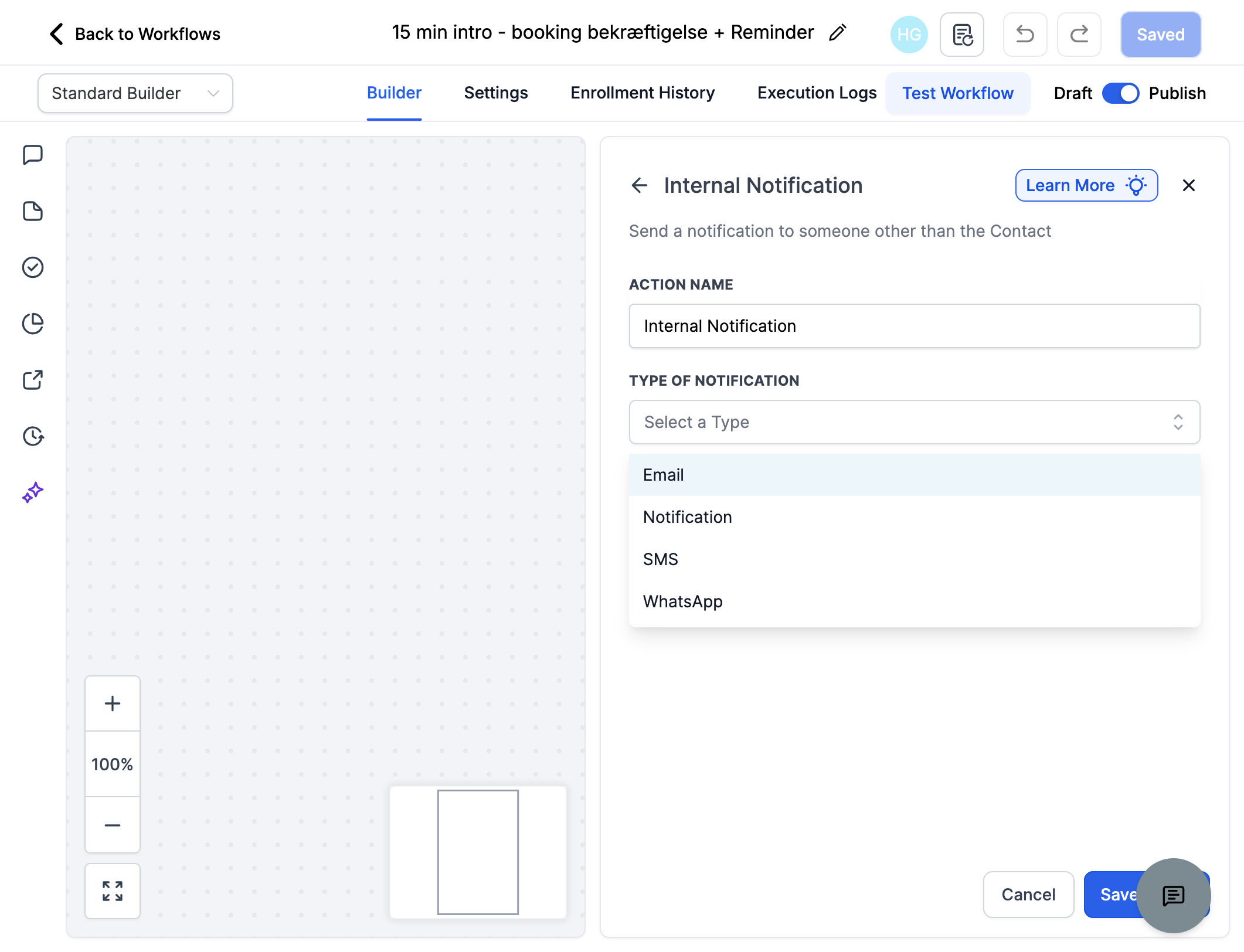Zoom in on the canvas
This screenshot has height=952, width=1244.
tap(113, 703)
